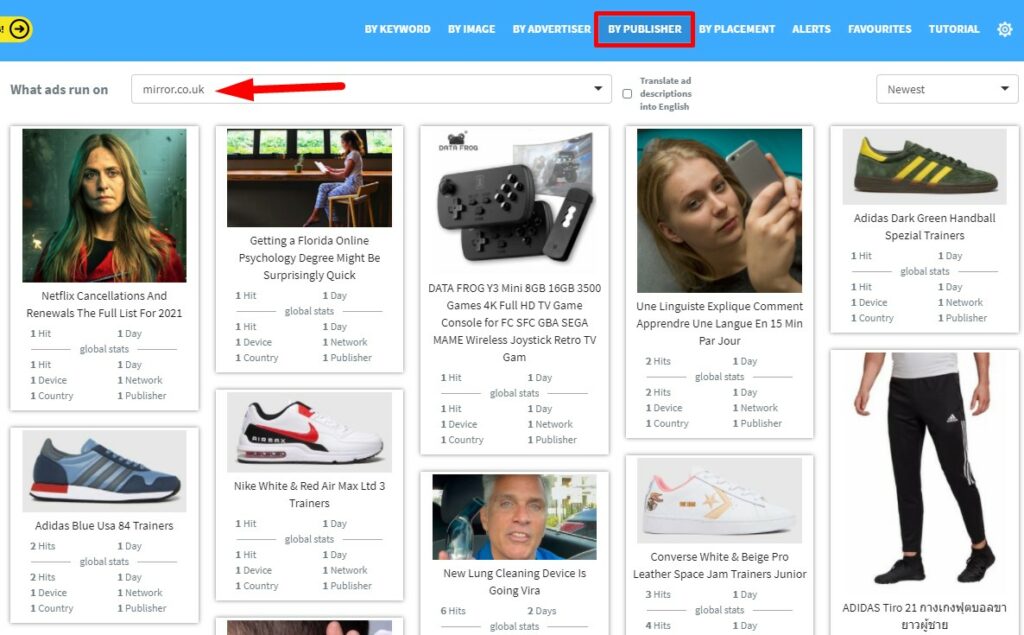The height and width of the screenshot is (635, 1024).
Task: Open the Tutorial menu item
Action: (953, 29)
